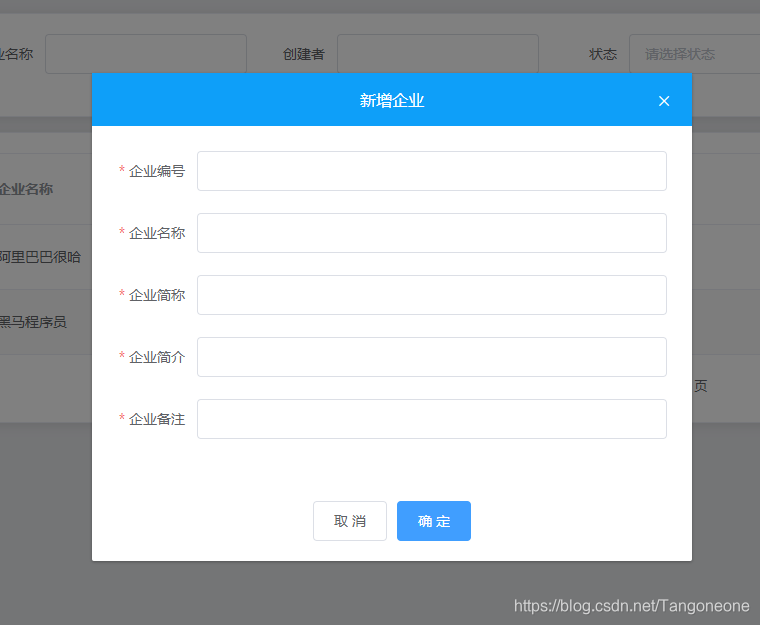The image size is (760, 625).
Task: Select the 企业简介 input box
Action: (431, 357)
